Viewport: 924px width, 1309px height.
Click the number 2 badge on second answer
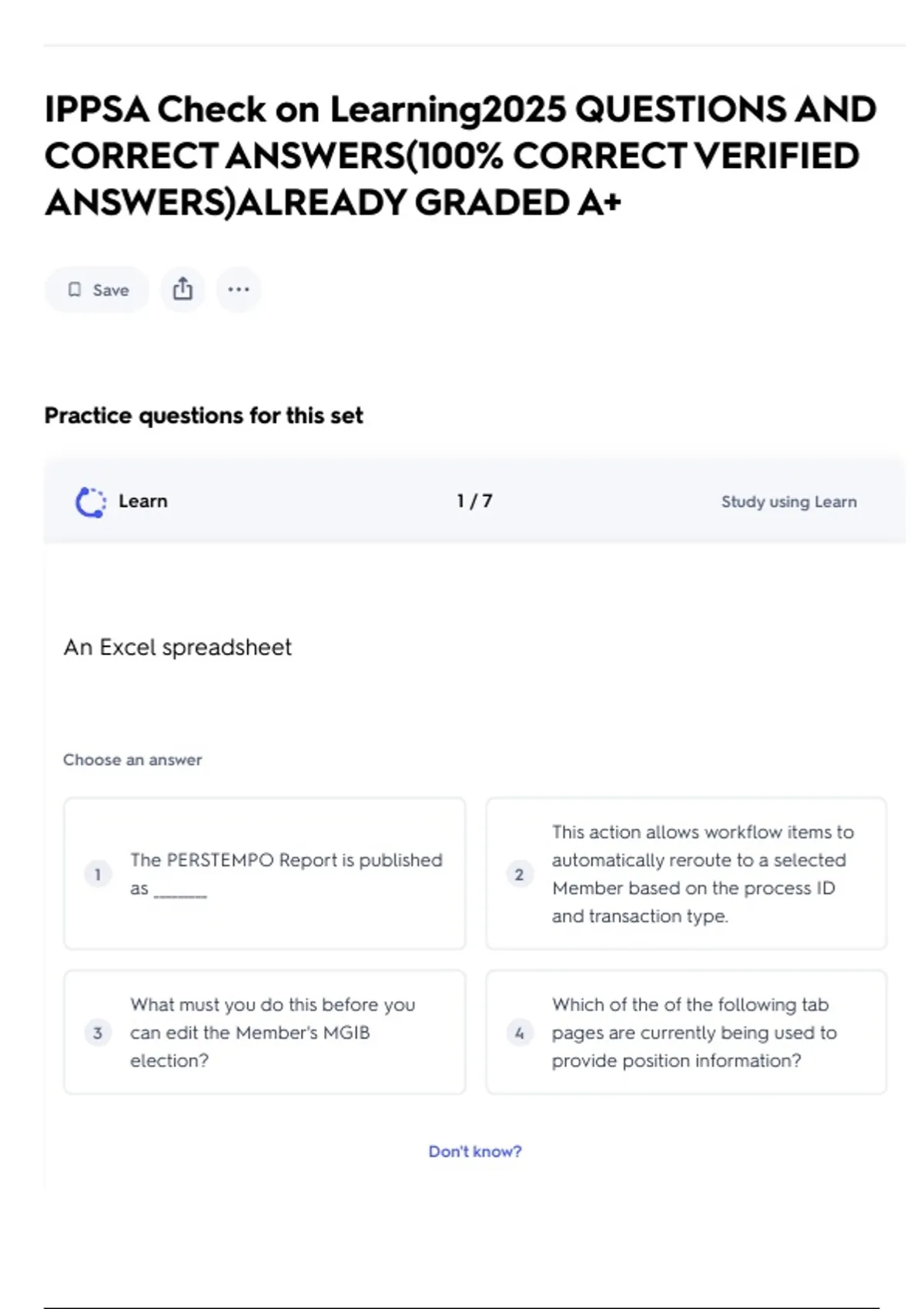point(519,874)
